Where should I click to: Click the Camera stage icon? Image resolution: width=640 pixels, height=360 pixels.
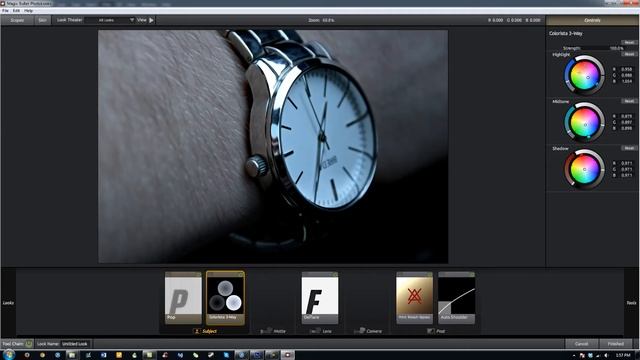pos(359,331)
